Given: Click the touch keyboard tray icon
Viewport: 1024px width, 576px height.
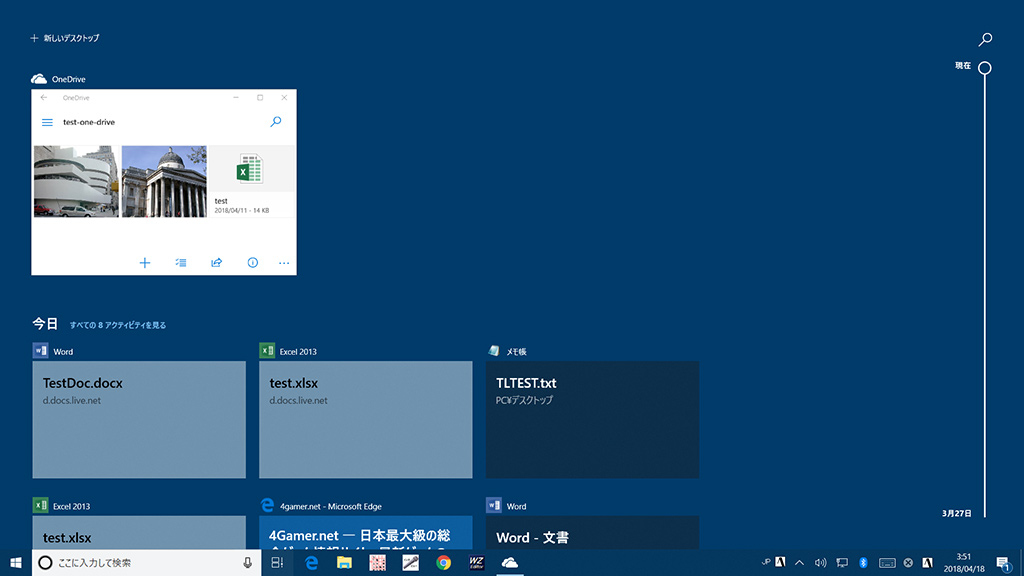Looking at the screenshot, I should tap(887, 563).
